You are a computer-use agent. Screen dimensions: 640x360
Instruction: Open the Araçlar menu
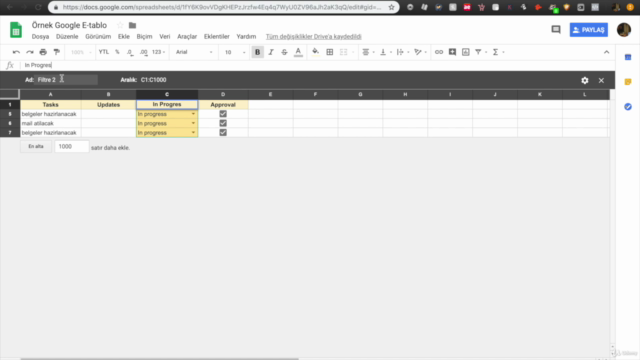[x=187, y=36]
